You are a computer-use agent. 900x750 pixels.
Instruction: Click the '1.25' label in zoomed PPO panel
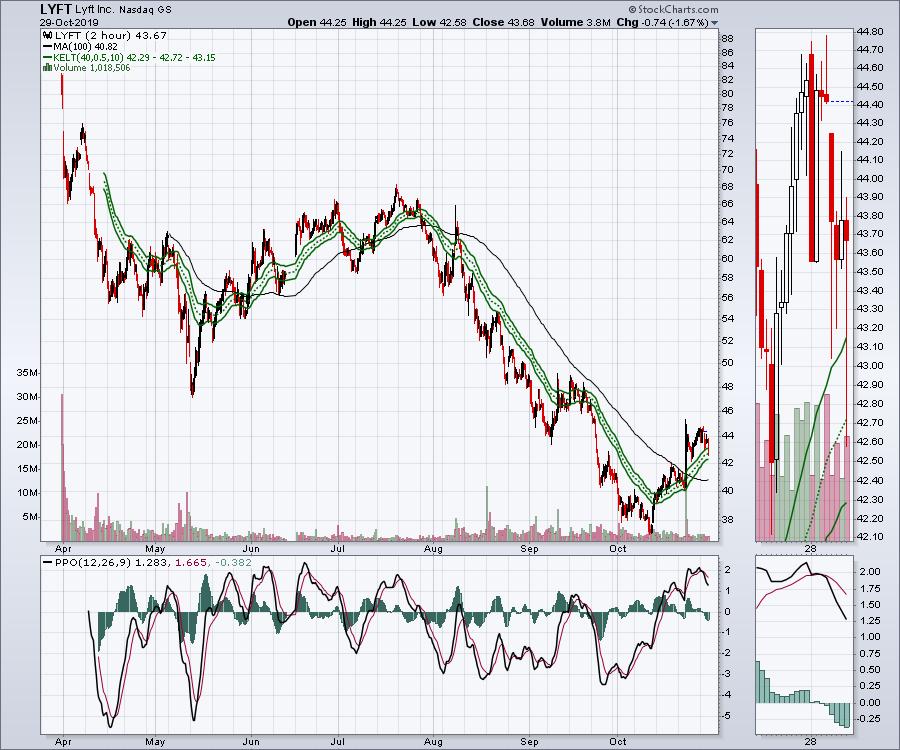coord(870,620)
